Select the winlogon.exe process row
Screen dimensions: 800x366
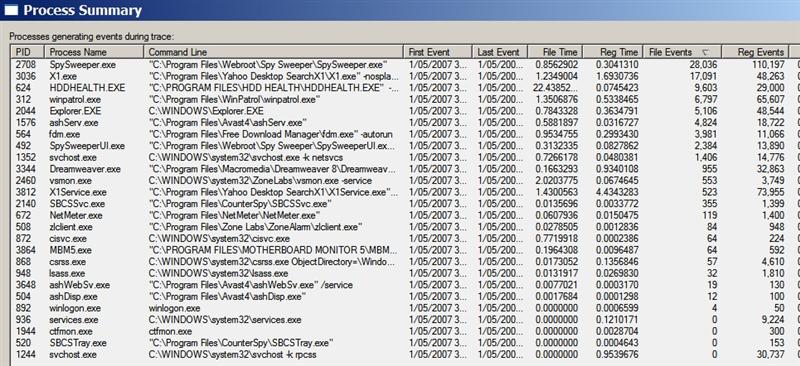[x=405, y=308]
